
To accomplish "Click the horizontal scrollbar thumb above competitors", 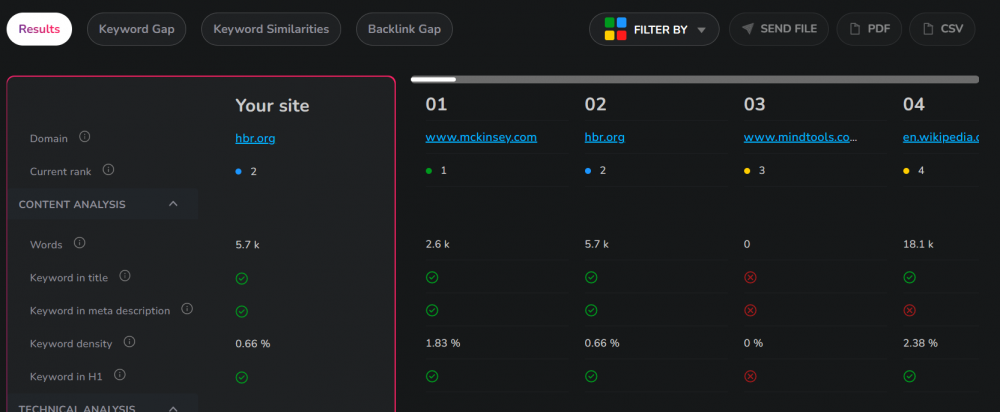I will [x=434, y=79].
